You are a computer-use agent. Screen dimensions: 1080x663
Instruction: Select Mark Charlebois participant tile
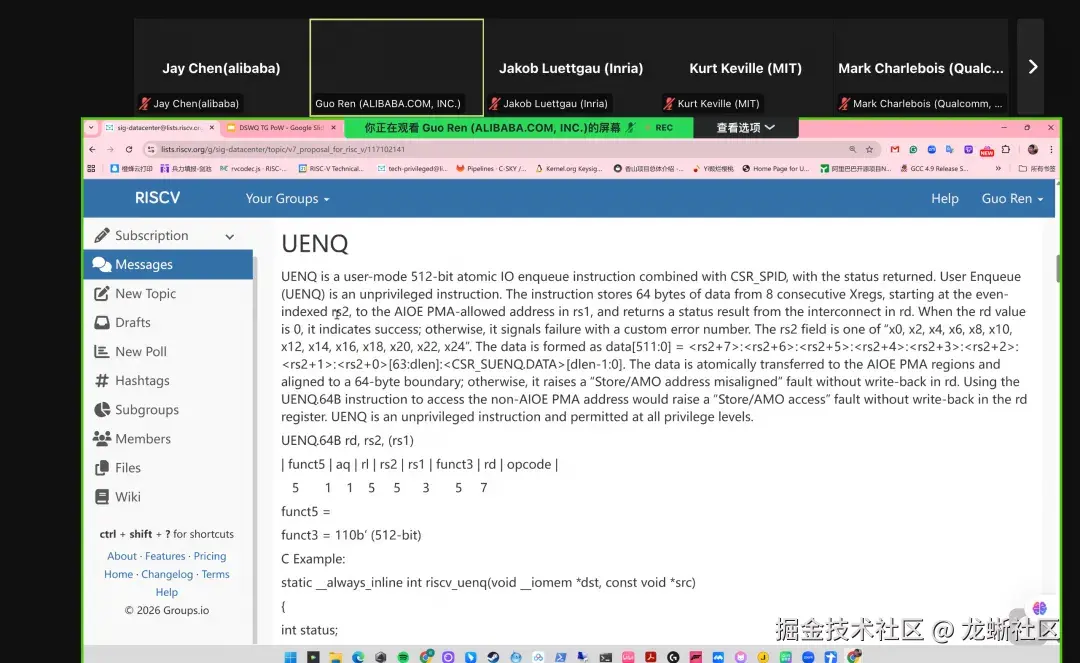point(921,67)
